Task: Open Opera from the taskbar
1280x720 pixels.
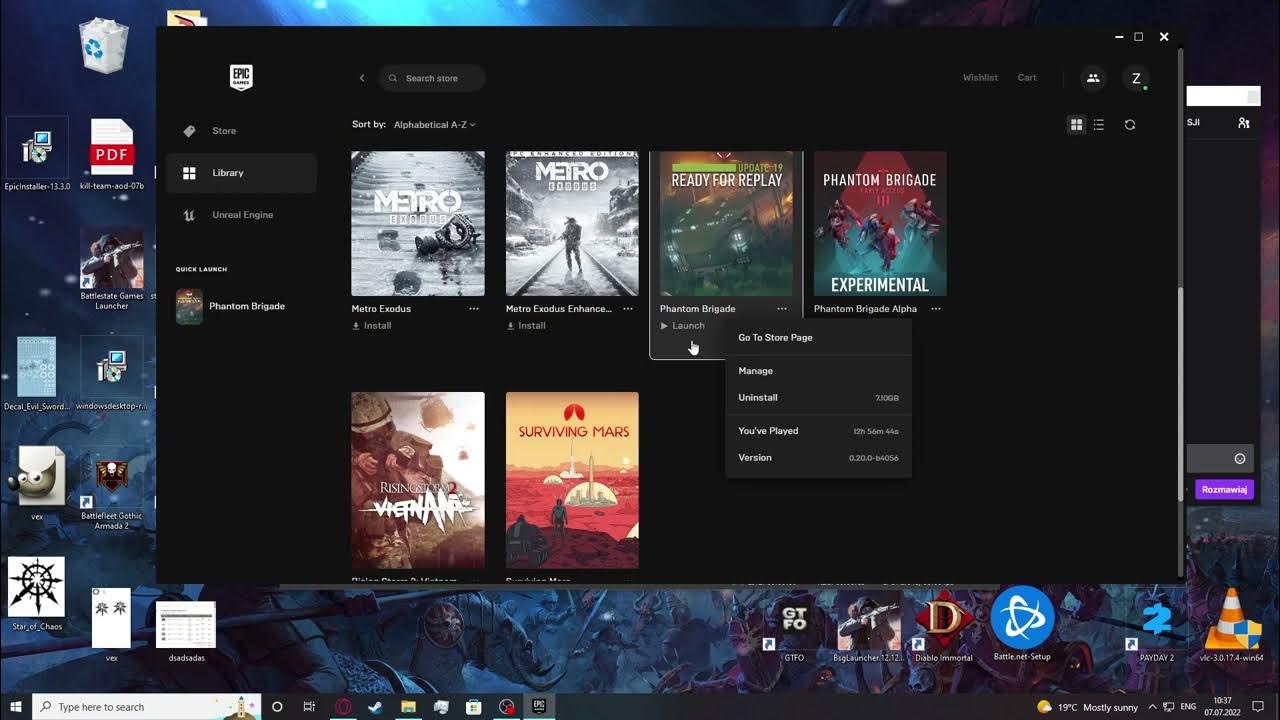Action: point(343,707)
